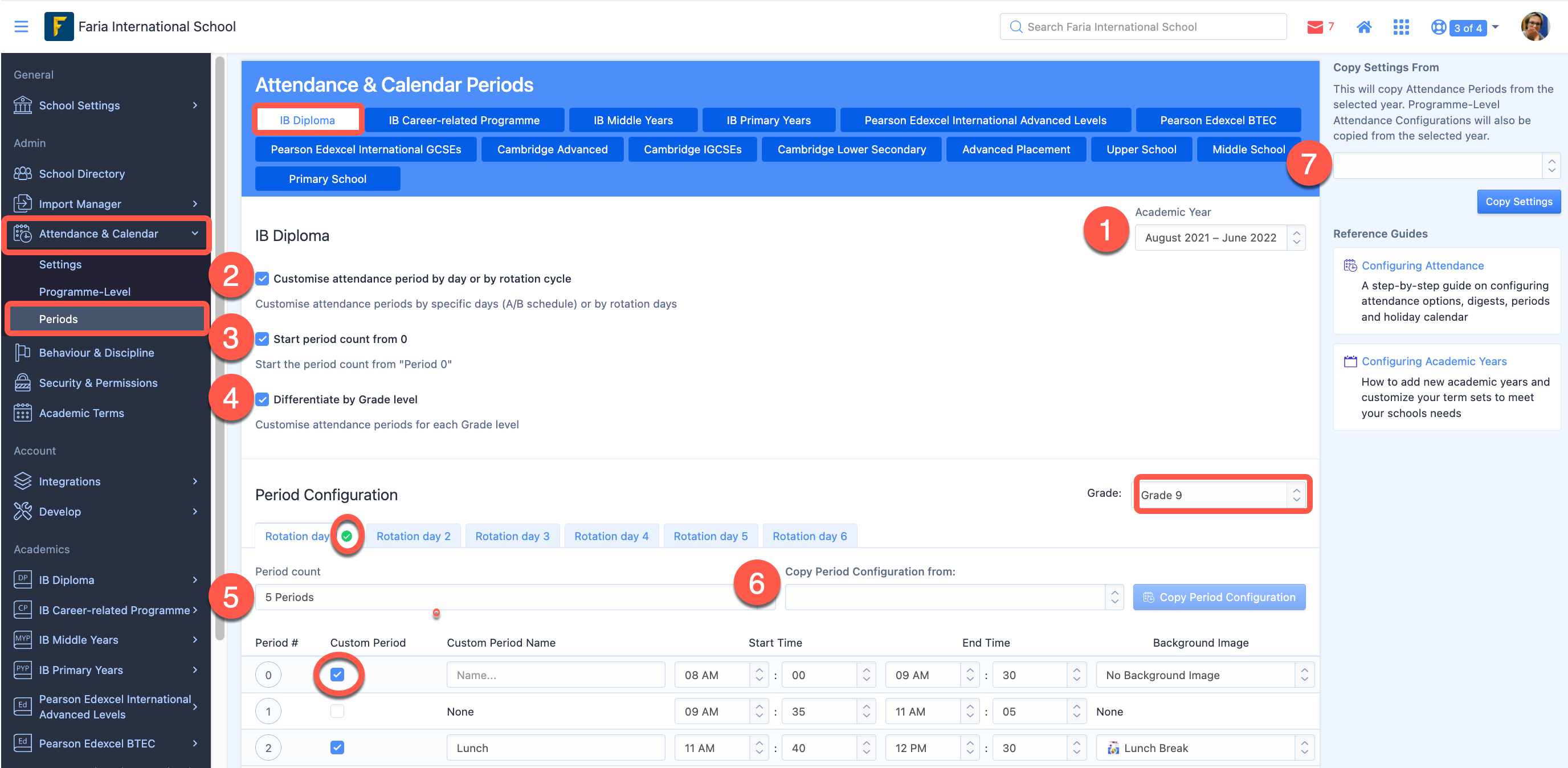
Task: Open the apps grid icon
Action: click(x=1401, y=27)
